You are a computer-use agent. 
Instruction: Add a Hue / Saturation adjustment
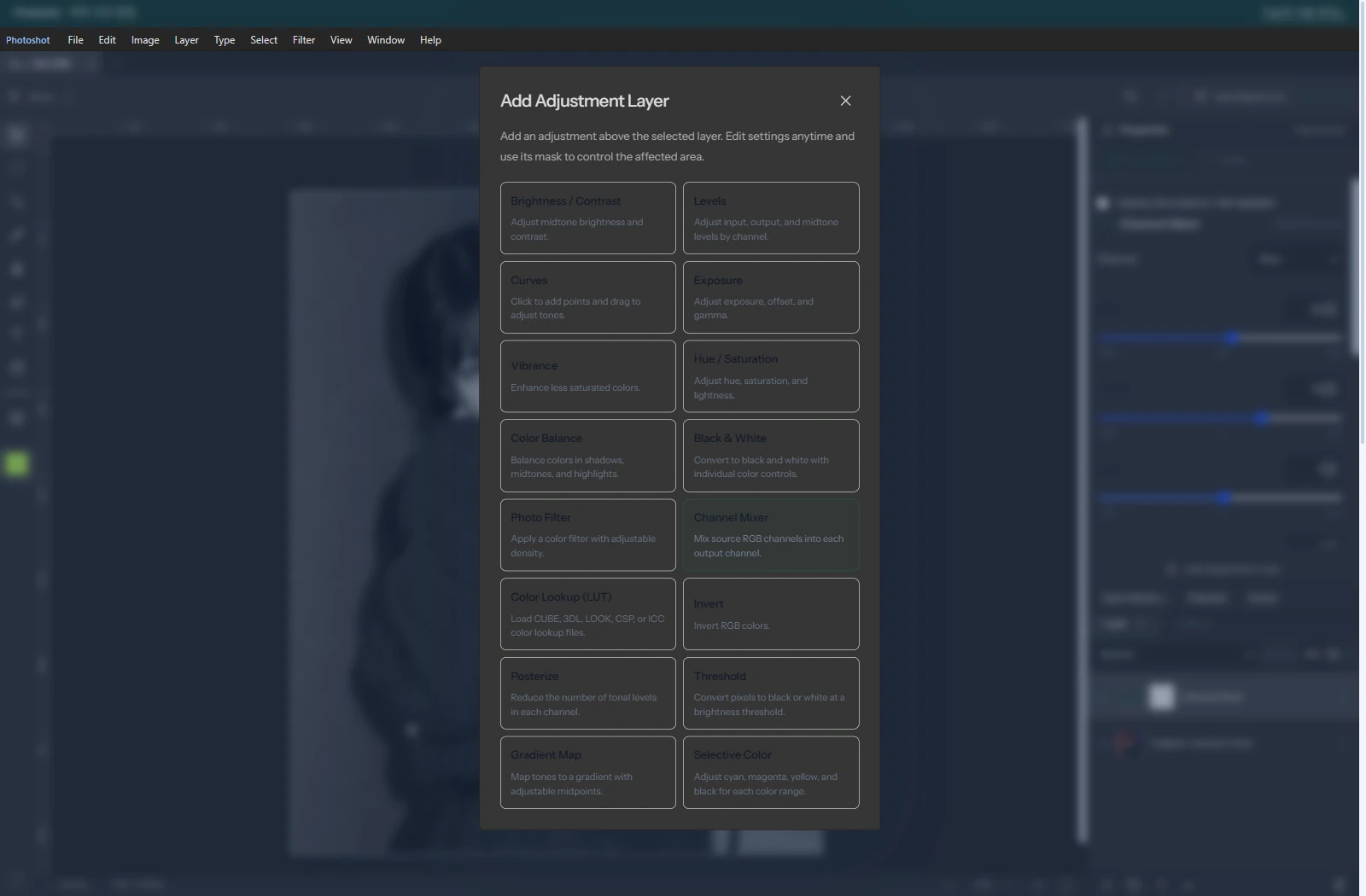tap(771, 376)
